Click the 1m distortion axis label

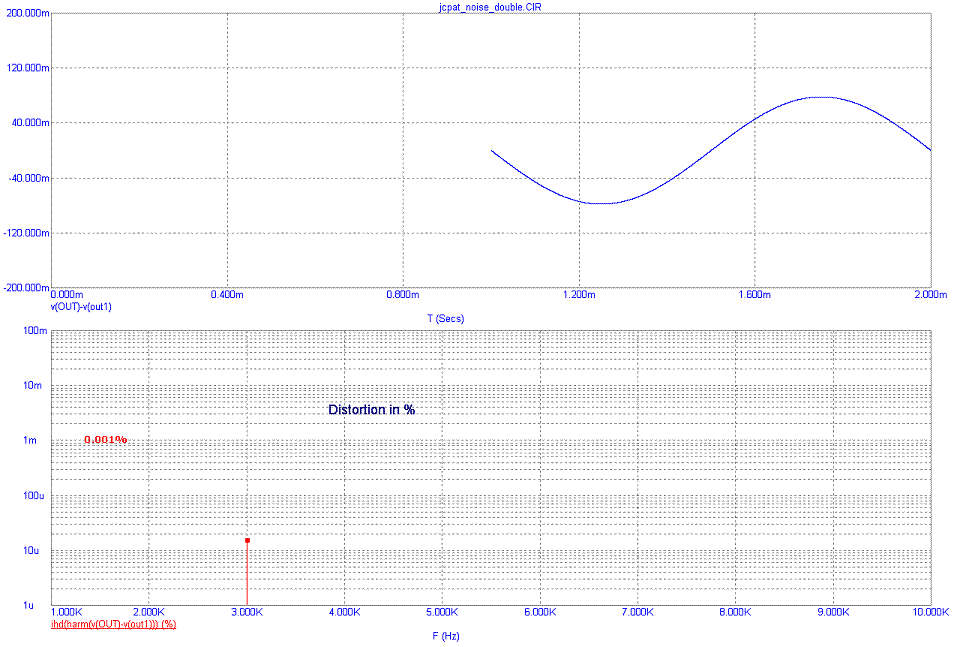[30, 440]
